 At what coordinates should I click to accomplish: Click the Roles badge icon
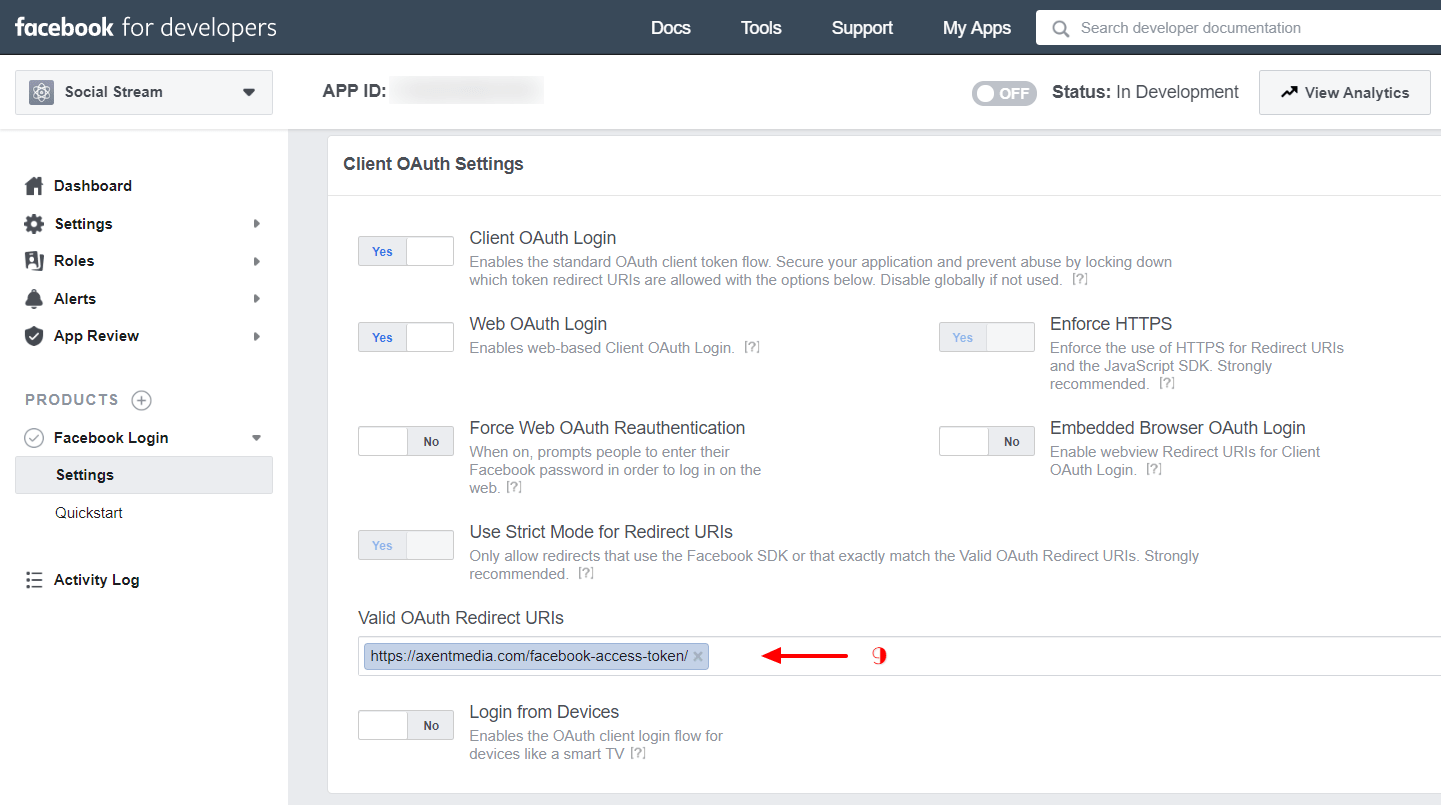(35, 261)
